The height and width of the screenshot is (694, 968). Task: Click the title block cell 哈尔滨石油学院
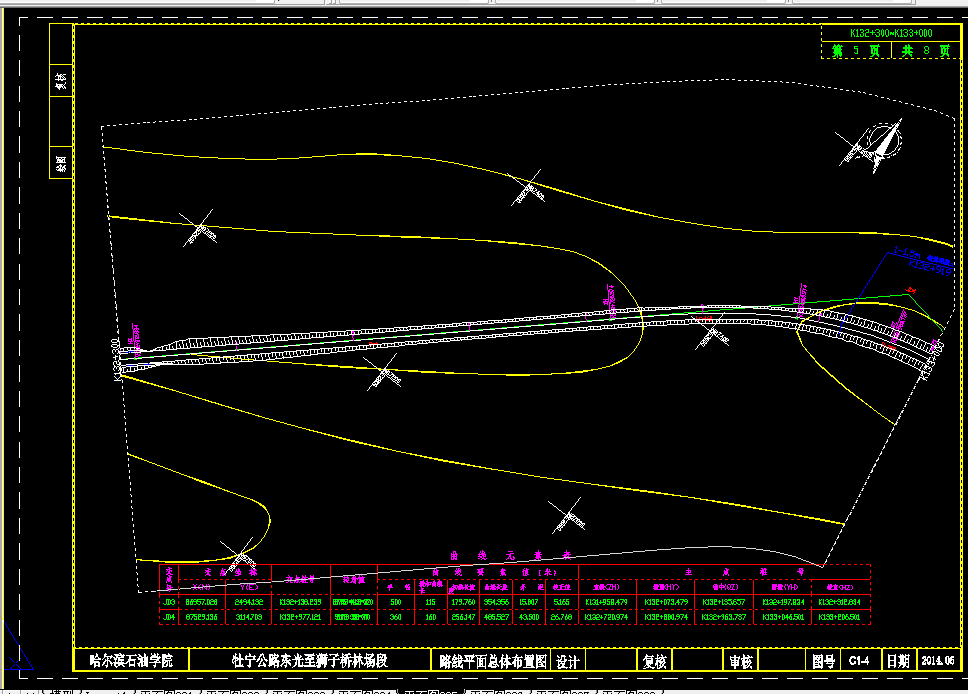click(131, 661)
